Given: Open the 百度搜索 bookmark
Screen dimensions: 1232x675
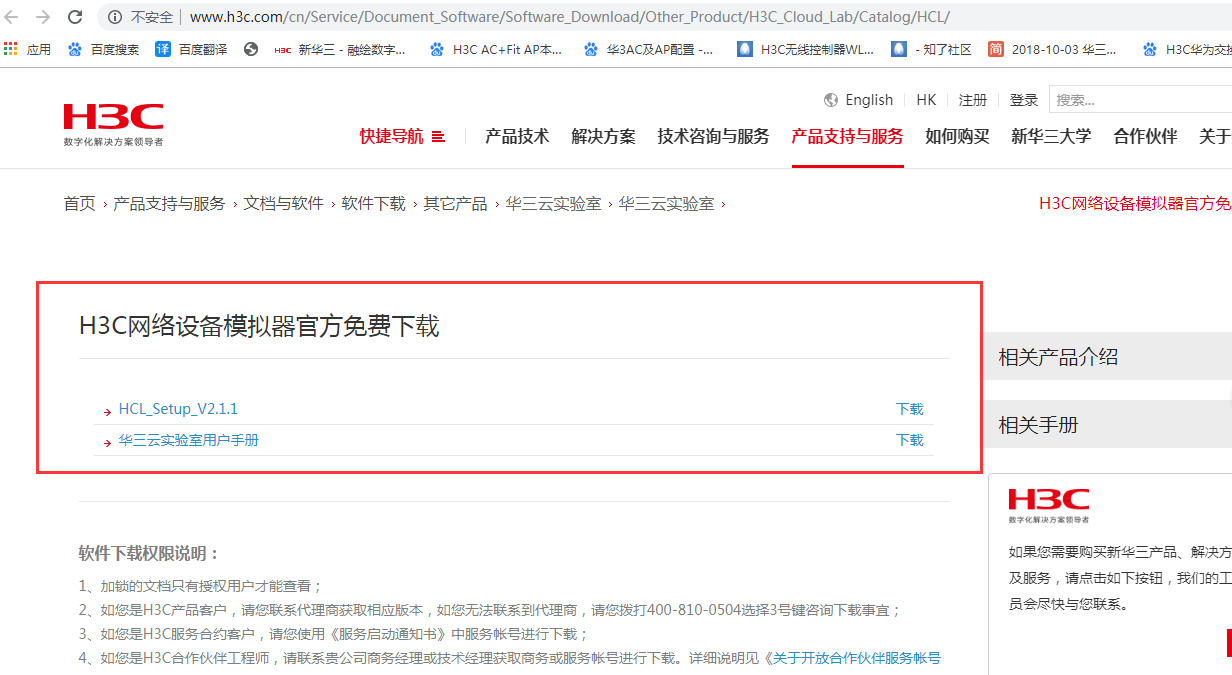Looking at the screenshot, I should point(104,49).
